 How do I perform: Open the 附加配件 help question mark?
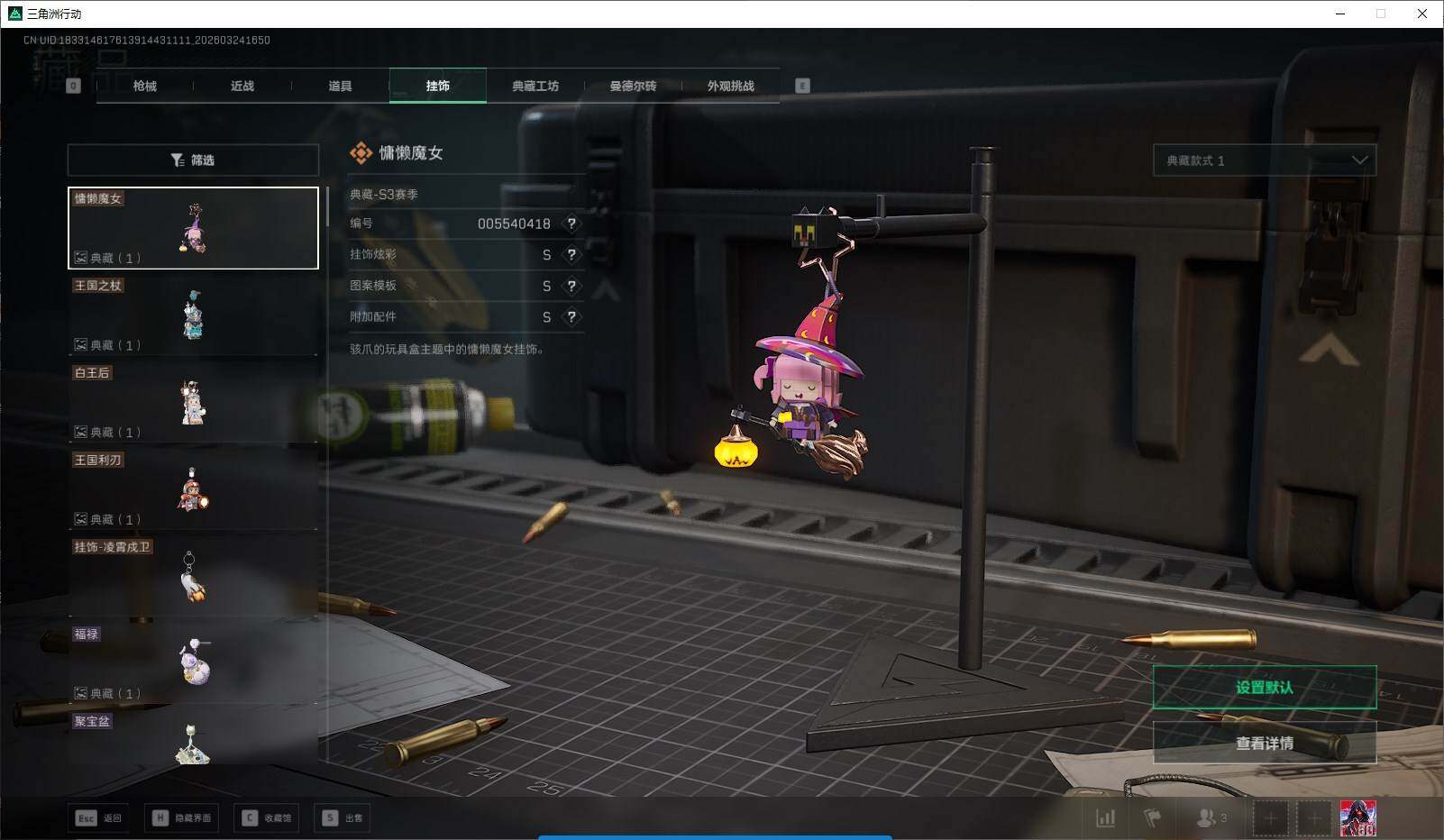(x=571, y=317)
